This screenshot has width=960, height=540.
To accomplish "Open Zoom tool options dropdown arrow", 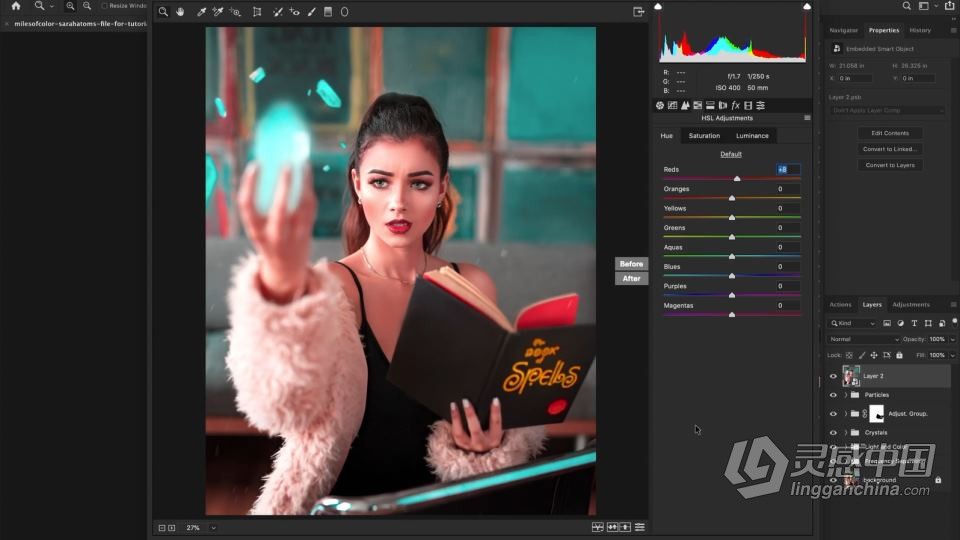I will 51,6.
